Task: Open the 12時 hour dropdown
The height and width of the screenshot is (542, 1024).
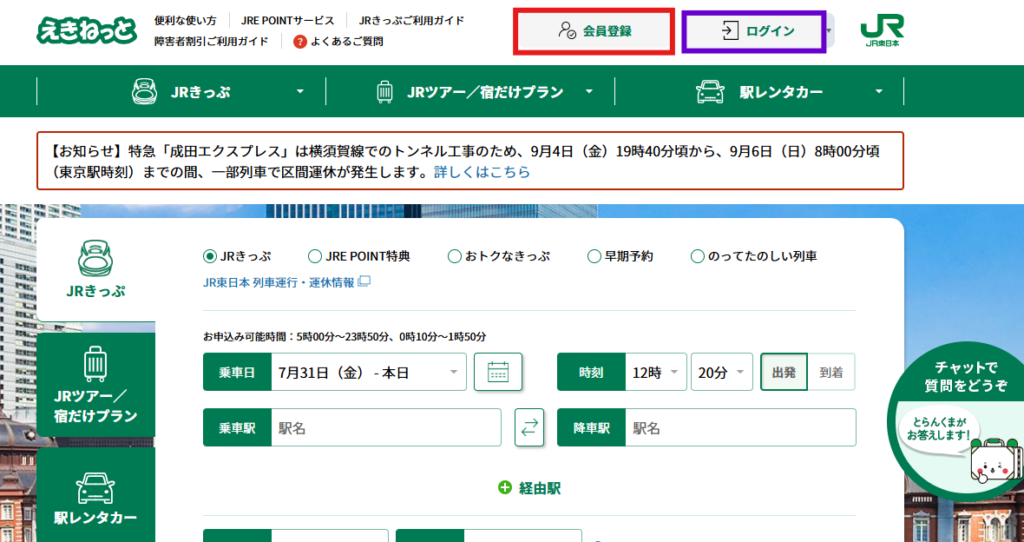Action: pyautogui.click(x=656, y=372)
